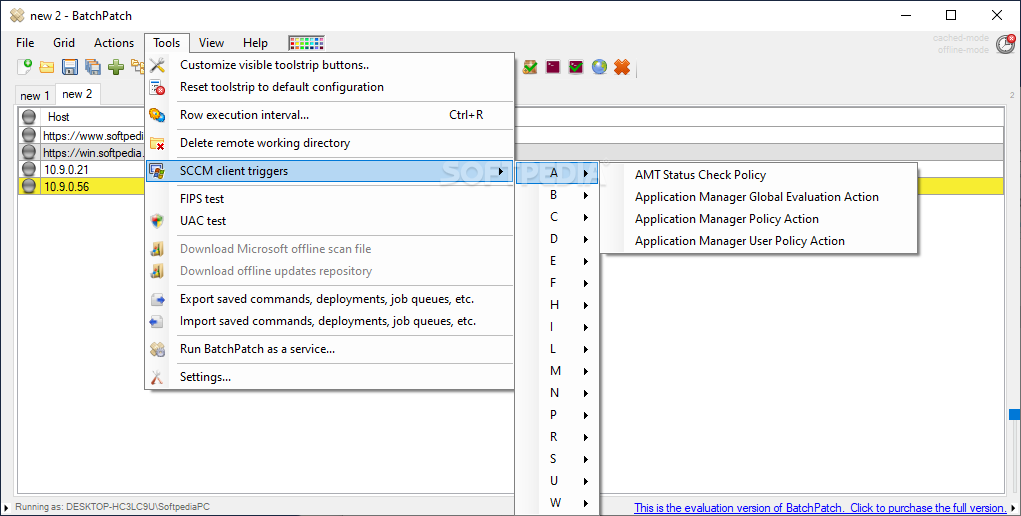Choose Import saved commands, deployments, job queues
This screenshot has height=516, width=1021.
coord(329,321)
